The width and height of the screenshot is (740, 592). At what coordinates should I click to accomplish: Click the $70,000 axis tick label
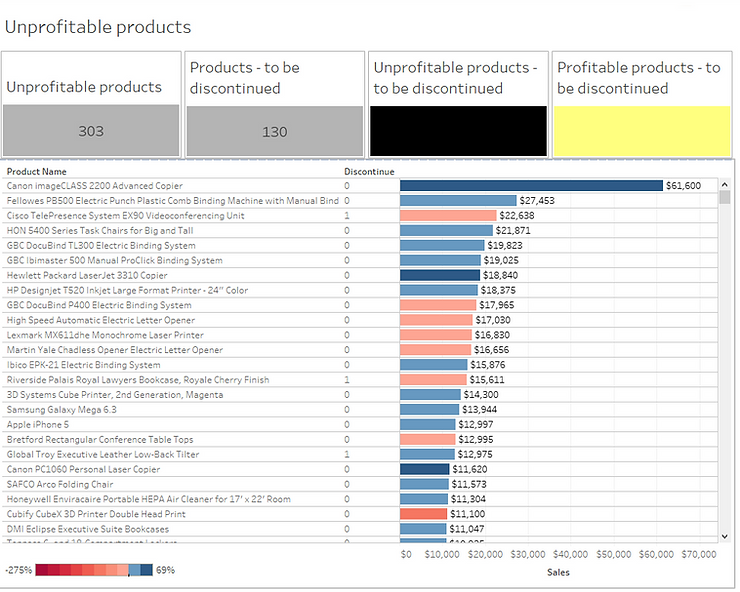(698, 554)
